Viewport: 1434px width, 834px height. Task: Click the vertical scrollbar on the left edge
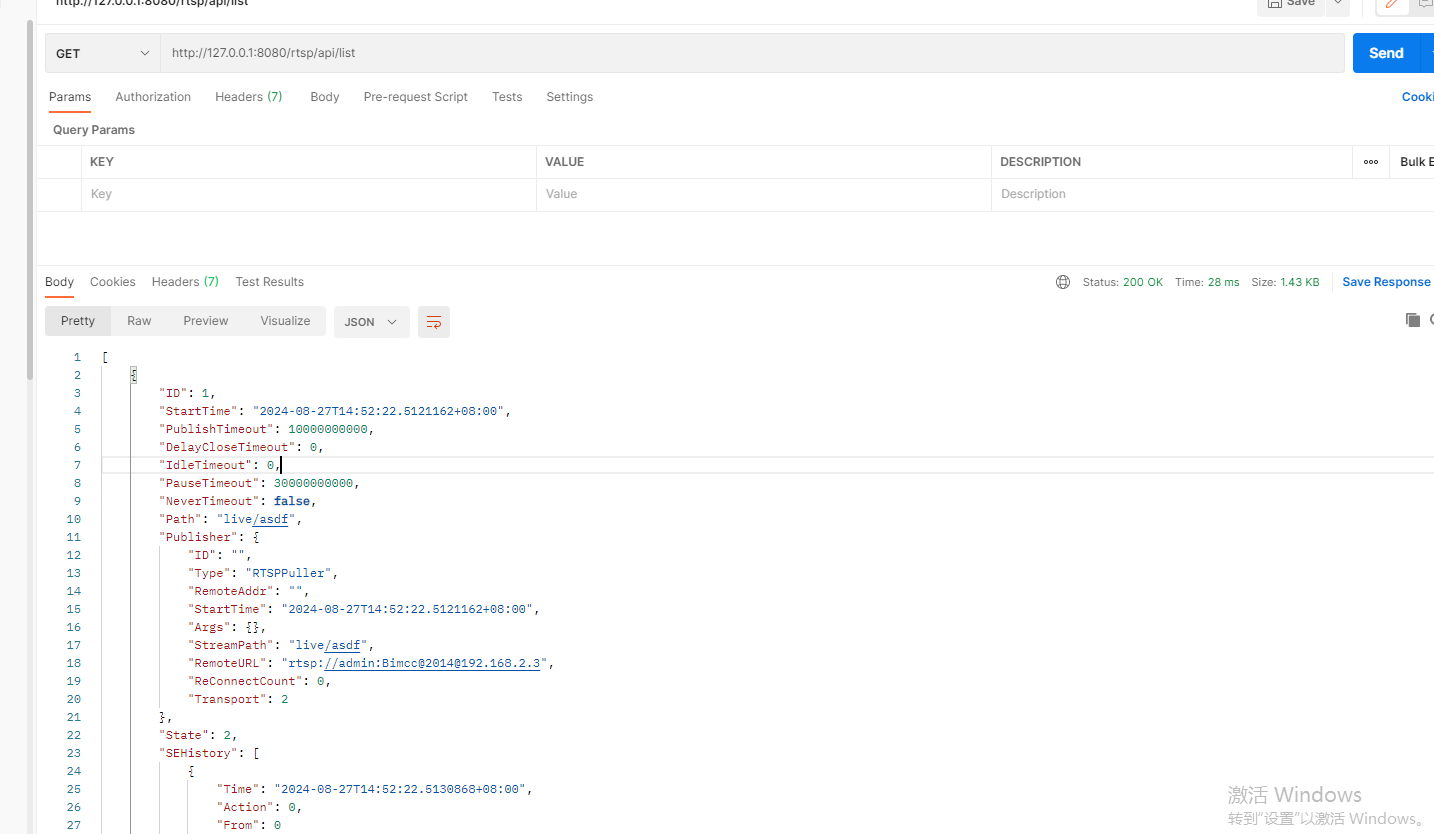pyautogui.click(x=30, y=200)
